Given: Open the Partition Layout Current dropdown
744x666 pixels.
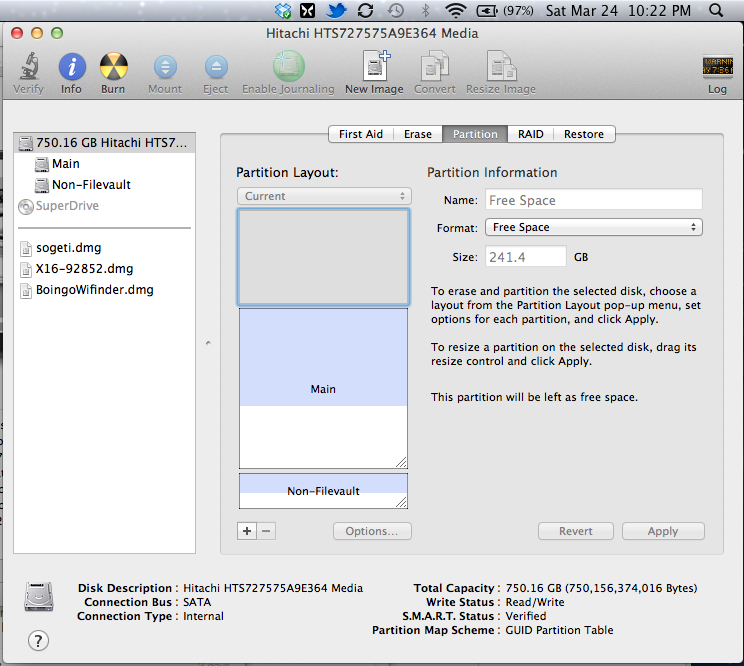Looking at the screenshot, I should (x=324, y=196).
